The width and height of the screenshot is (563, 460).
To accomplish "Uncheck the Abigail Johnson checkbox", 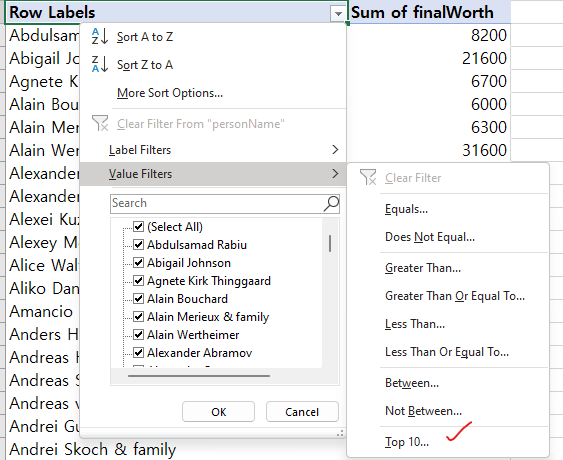I will pos(139,262).
